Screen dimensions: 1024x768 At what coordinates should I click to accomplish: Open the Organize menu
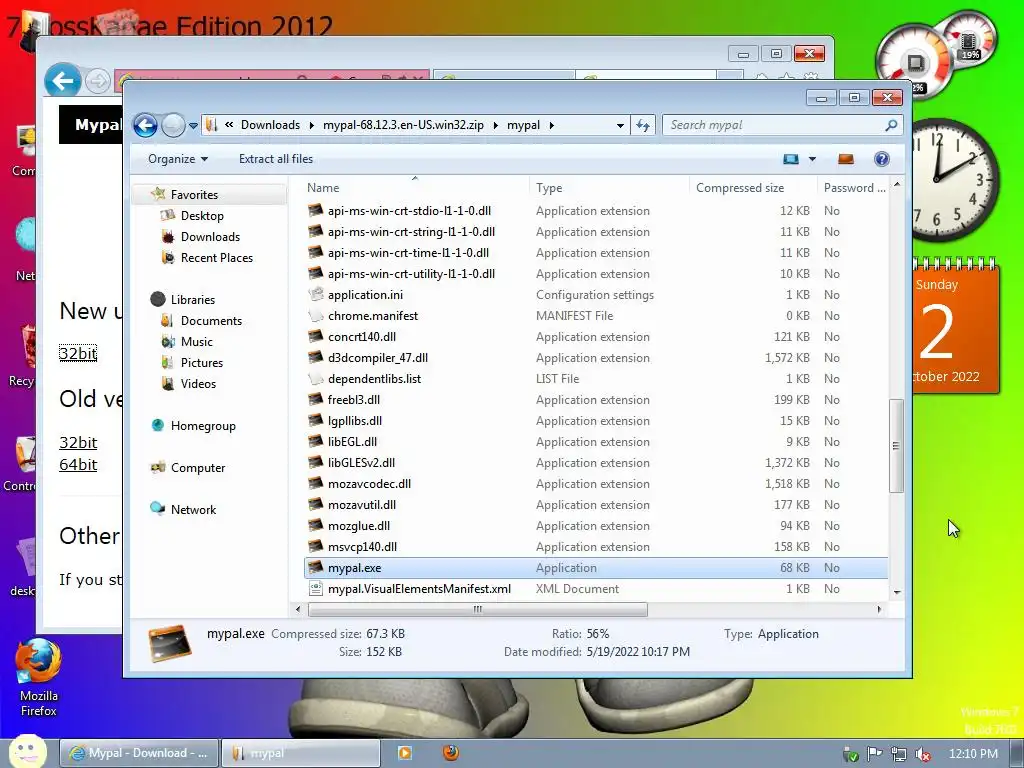pyautogui.click(x=178, y=159)
